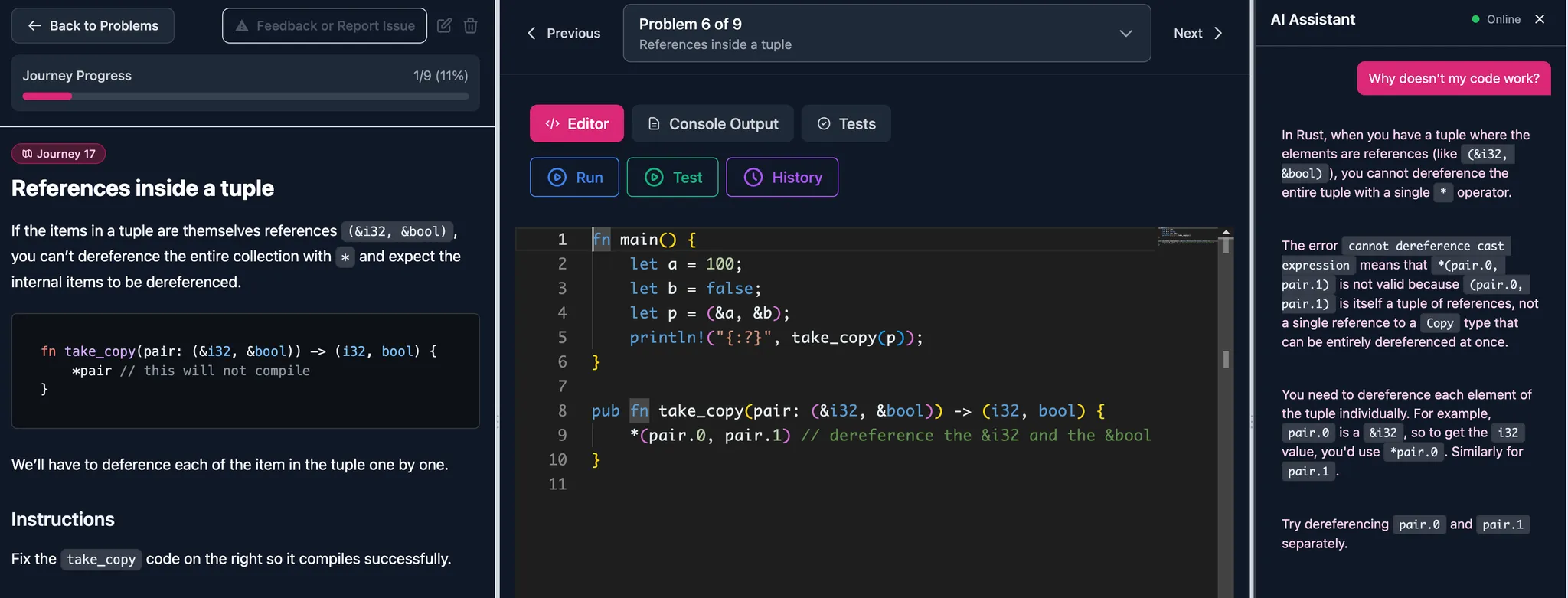Click the AI Assistant title

click(x=1312, y=19)
